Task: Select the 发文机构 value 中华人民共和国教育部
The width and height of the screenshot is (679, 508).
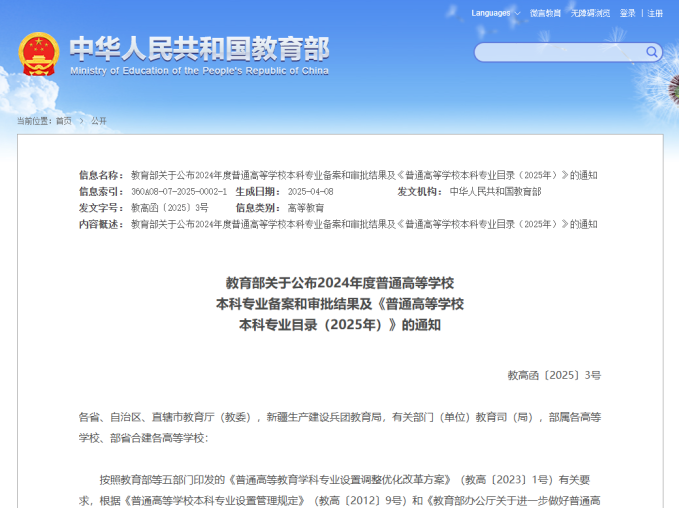Action: point(495,191)
